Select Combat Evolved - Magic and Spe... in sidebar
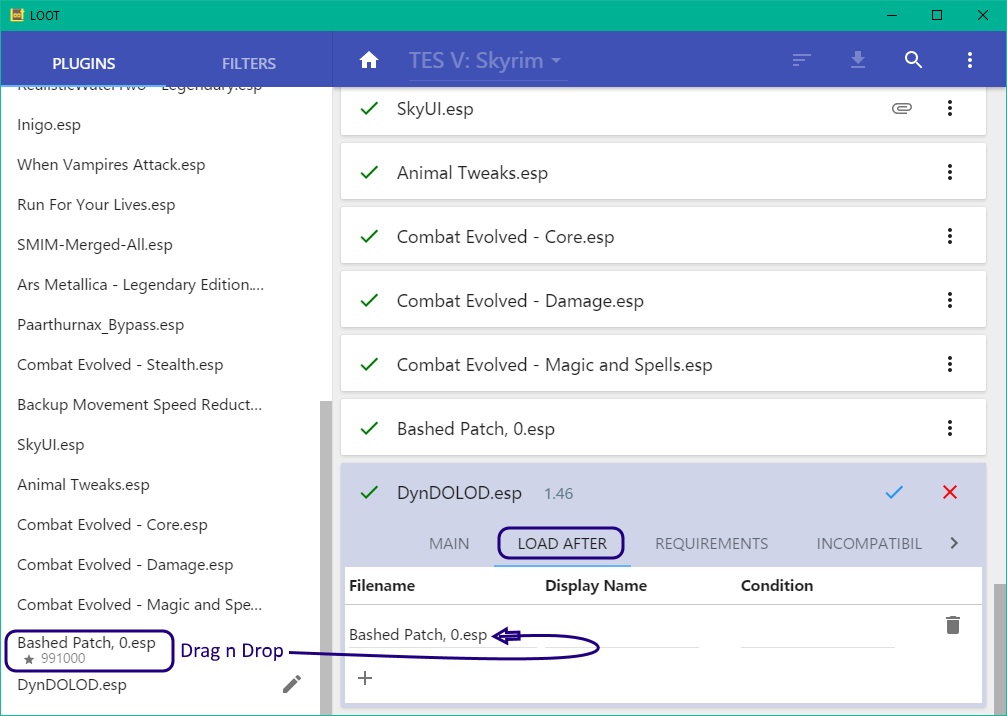 140,604
